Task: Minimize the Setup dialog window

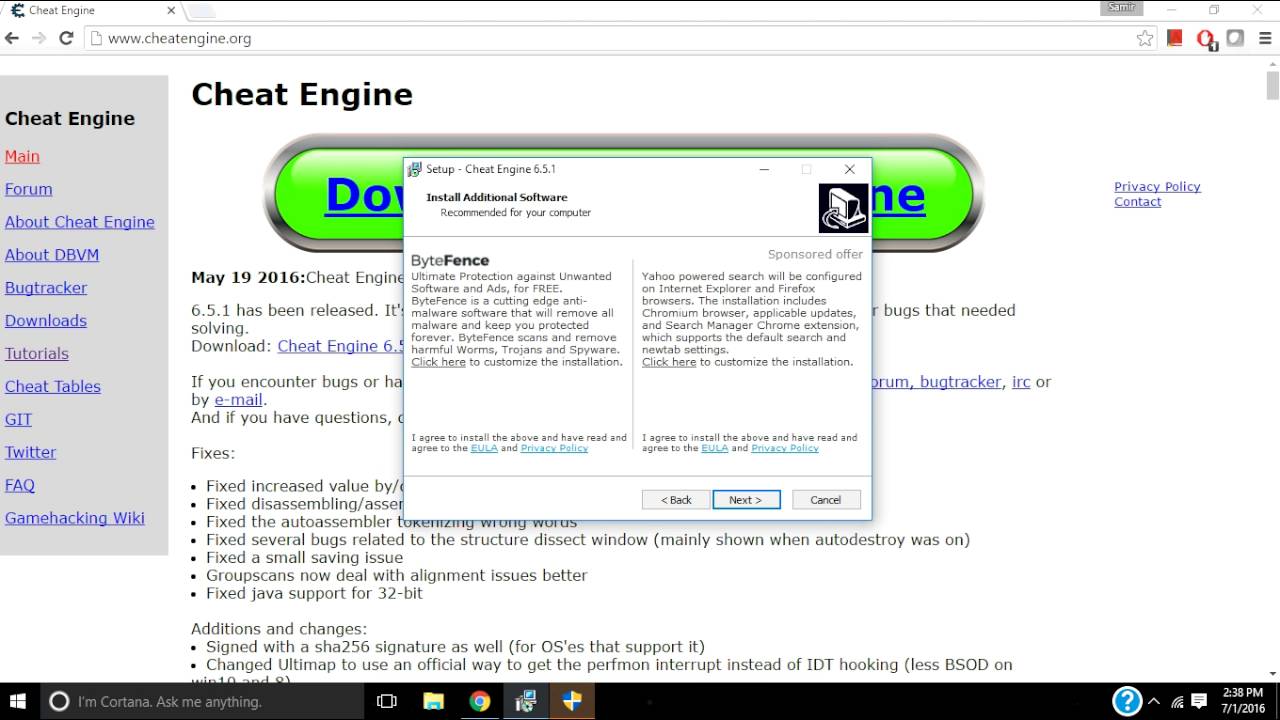Action: (x=764, y=169)
